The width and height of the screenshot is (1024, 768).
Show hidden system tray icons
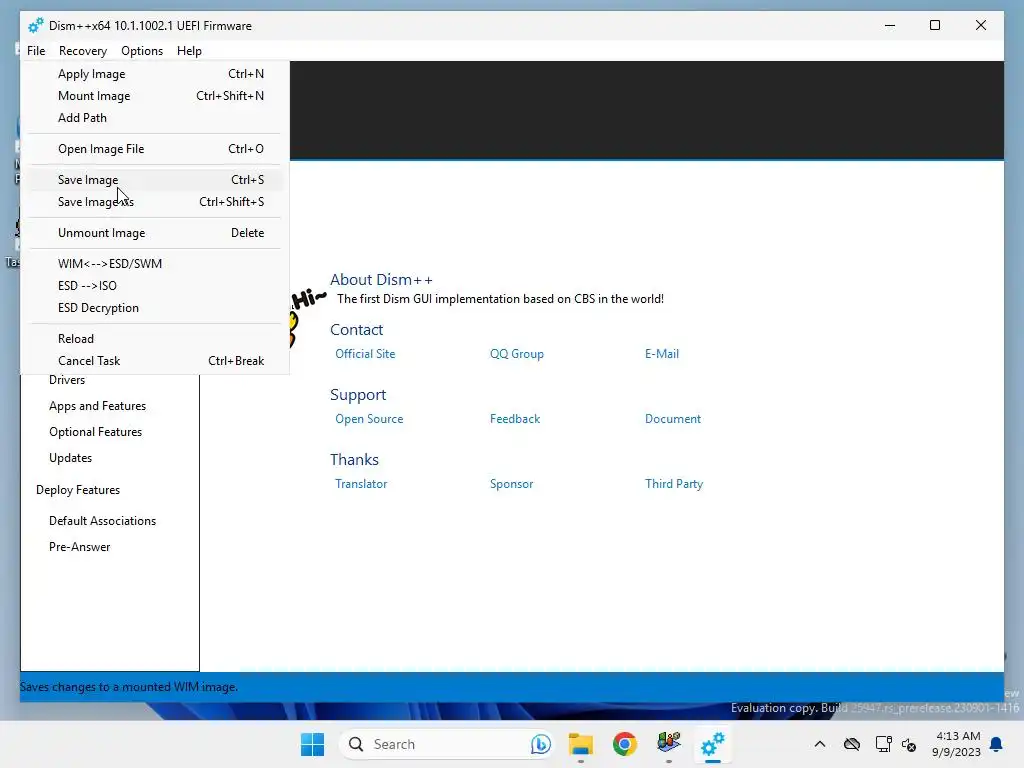point(820,744)
